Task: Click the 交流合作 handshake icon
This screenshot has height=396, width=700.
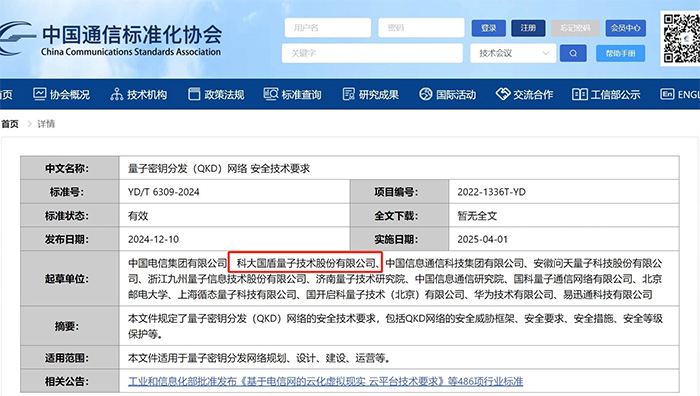Action: [503, 94]
